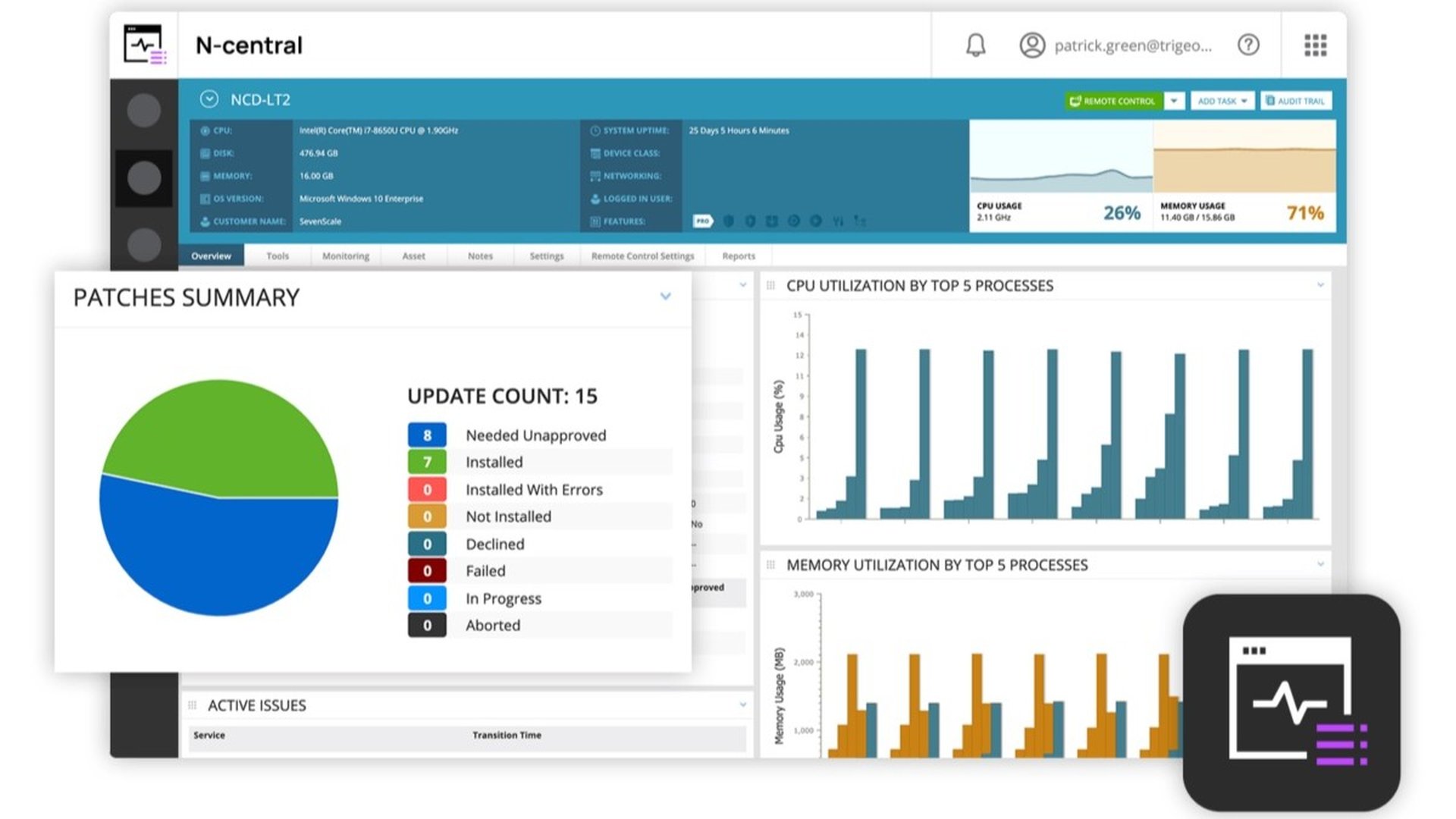
Task: Select the highlighted sidebar circle icon
Action: pos(144,178)
